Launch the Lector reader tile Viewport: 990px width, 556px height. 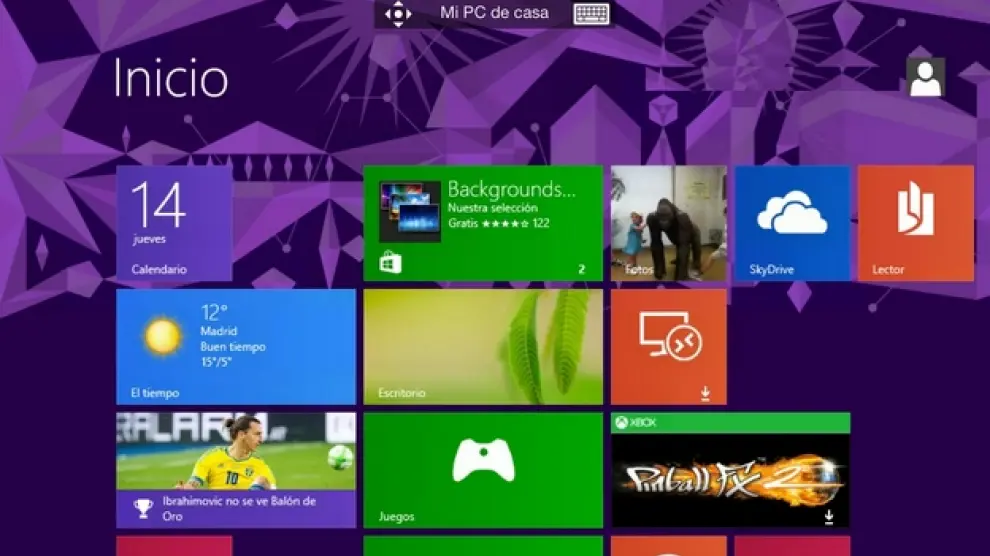click(x=915, y=223)
